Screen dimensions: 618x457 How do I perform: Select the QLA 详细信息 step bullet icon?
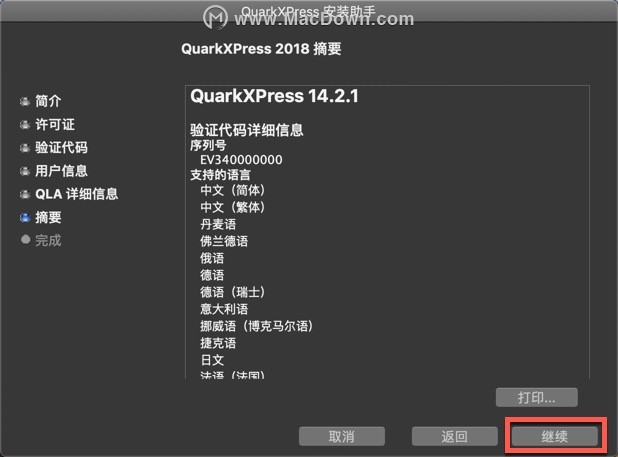[x=25, y=194]
